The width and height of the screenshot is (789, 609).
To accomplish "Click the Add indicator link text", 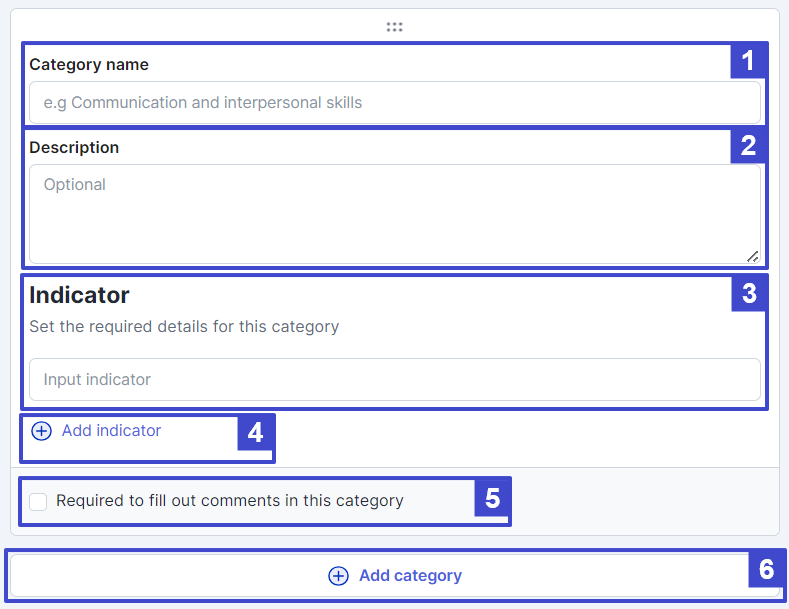I will coord(111,431).
